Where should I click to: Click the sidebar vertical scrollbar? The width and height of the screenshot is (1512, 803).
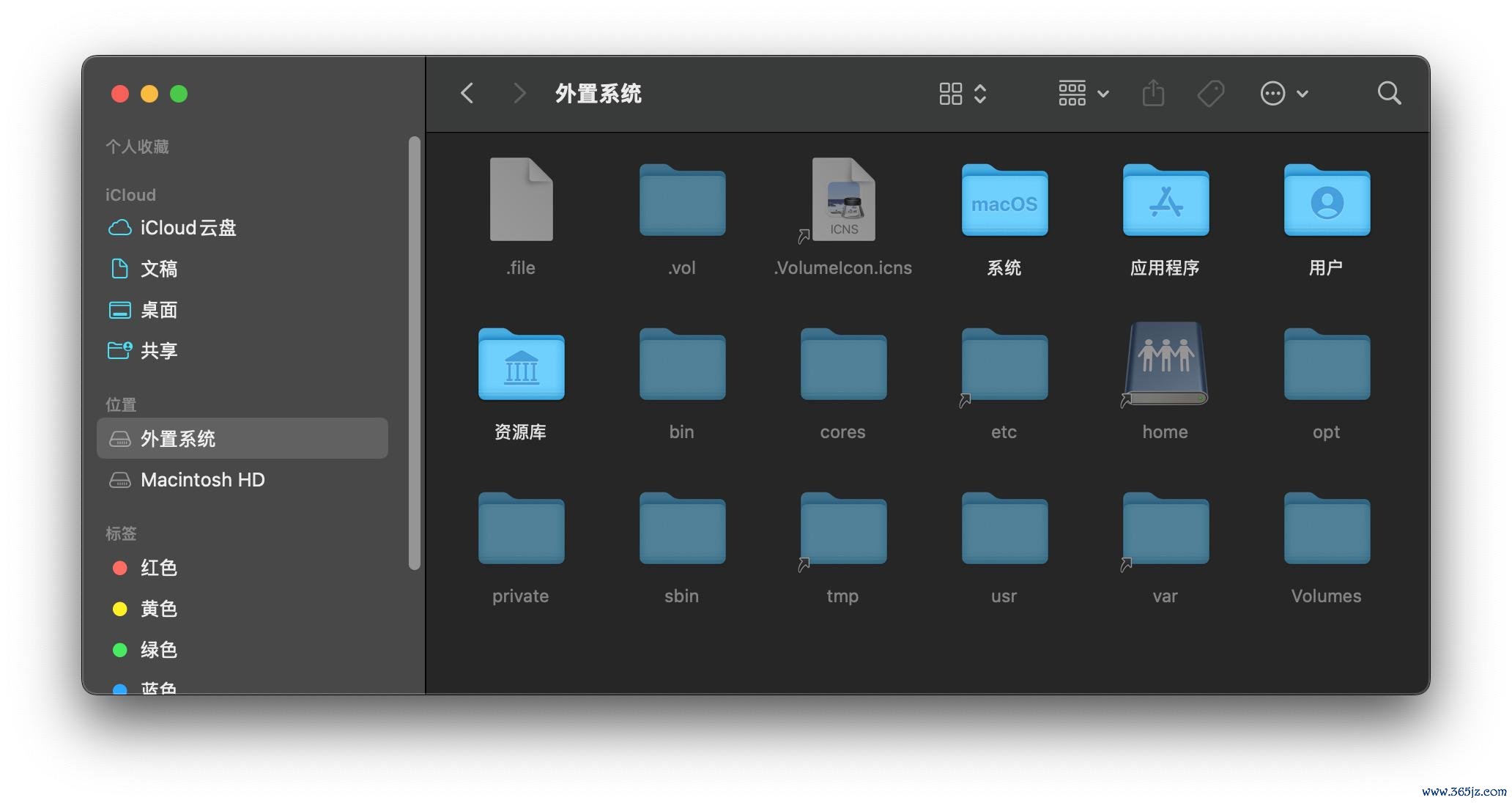[x=415, y=352]
